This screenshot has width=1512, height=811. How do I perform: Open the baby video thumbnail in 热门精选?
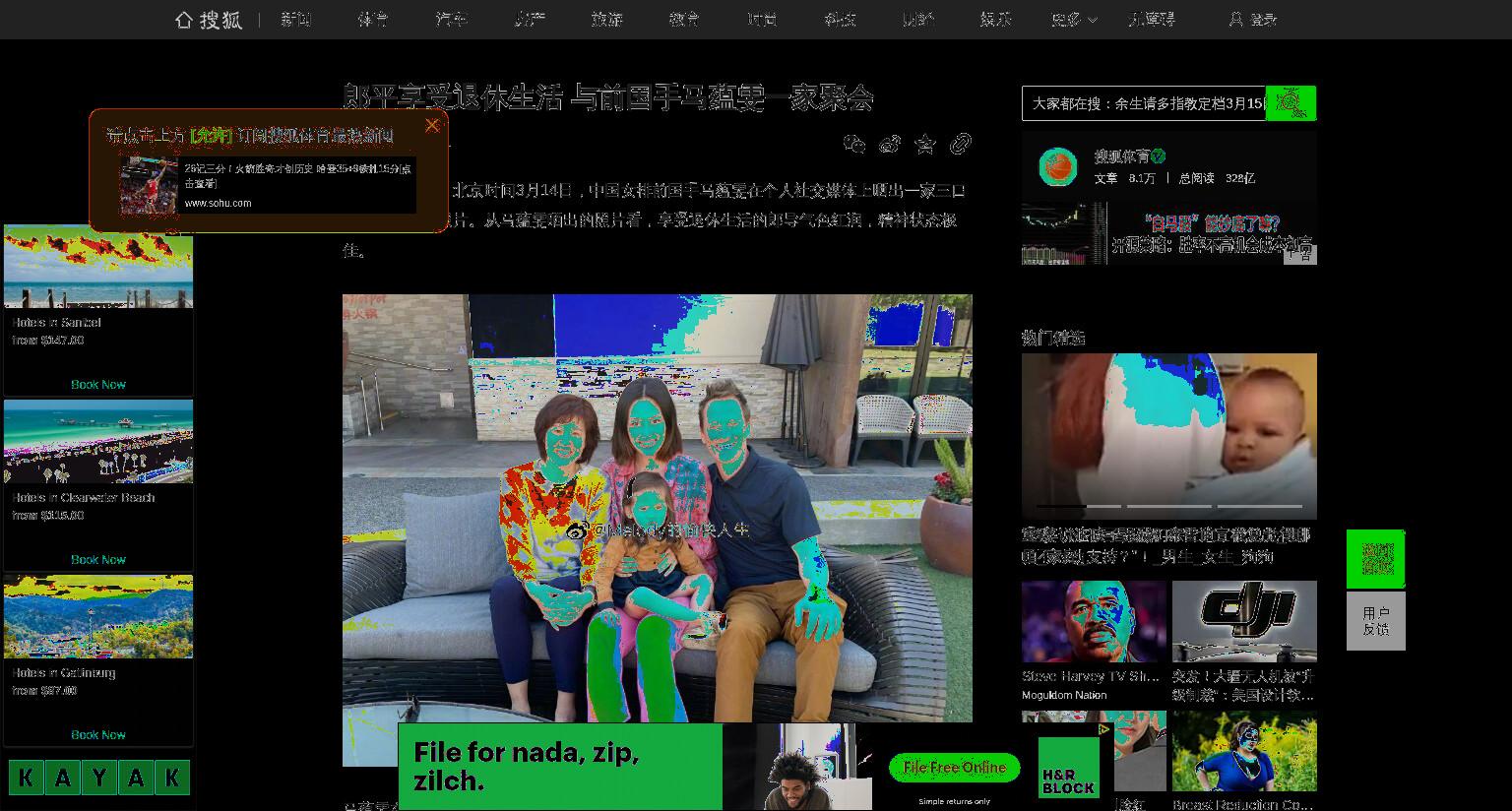point(1169,436)
